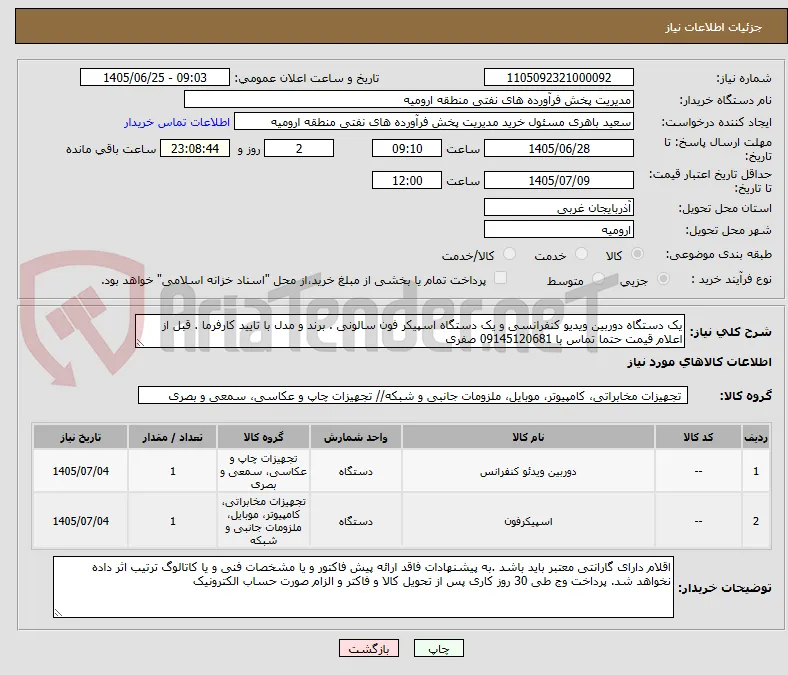Click quantity 1 in دوربین ویدئو کنفرانس row
Image resolution: width=788 pixels, height=675 pixels.
click(172, 471)
